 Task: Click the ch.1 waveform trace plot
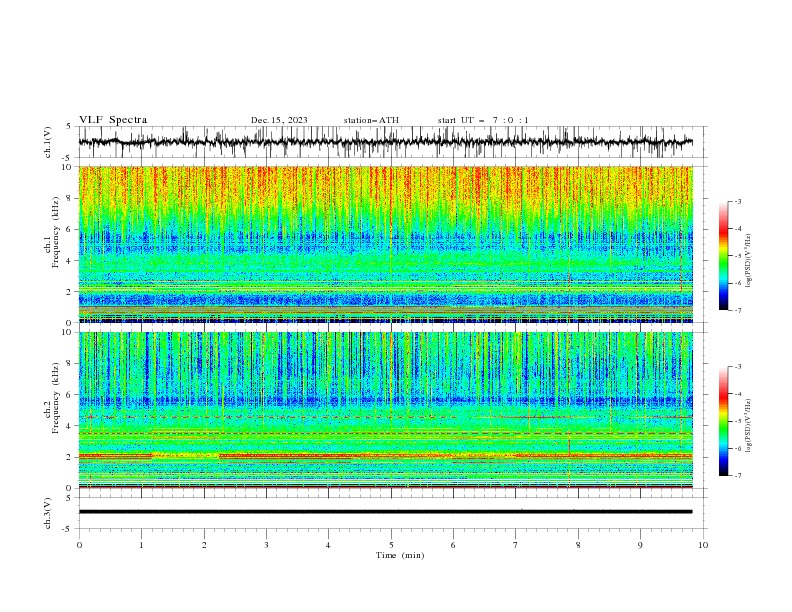tap(386, 142)
